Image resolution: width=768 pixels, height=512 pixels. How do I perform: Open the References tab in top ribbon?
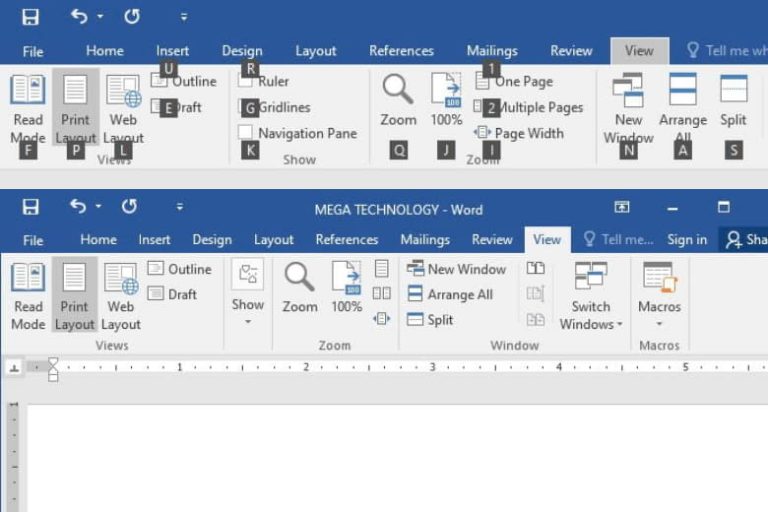tap(401, 51)
